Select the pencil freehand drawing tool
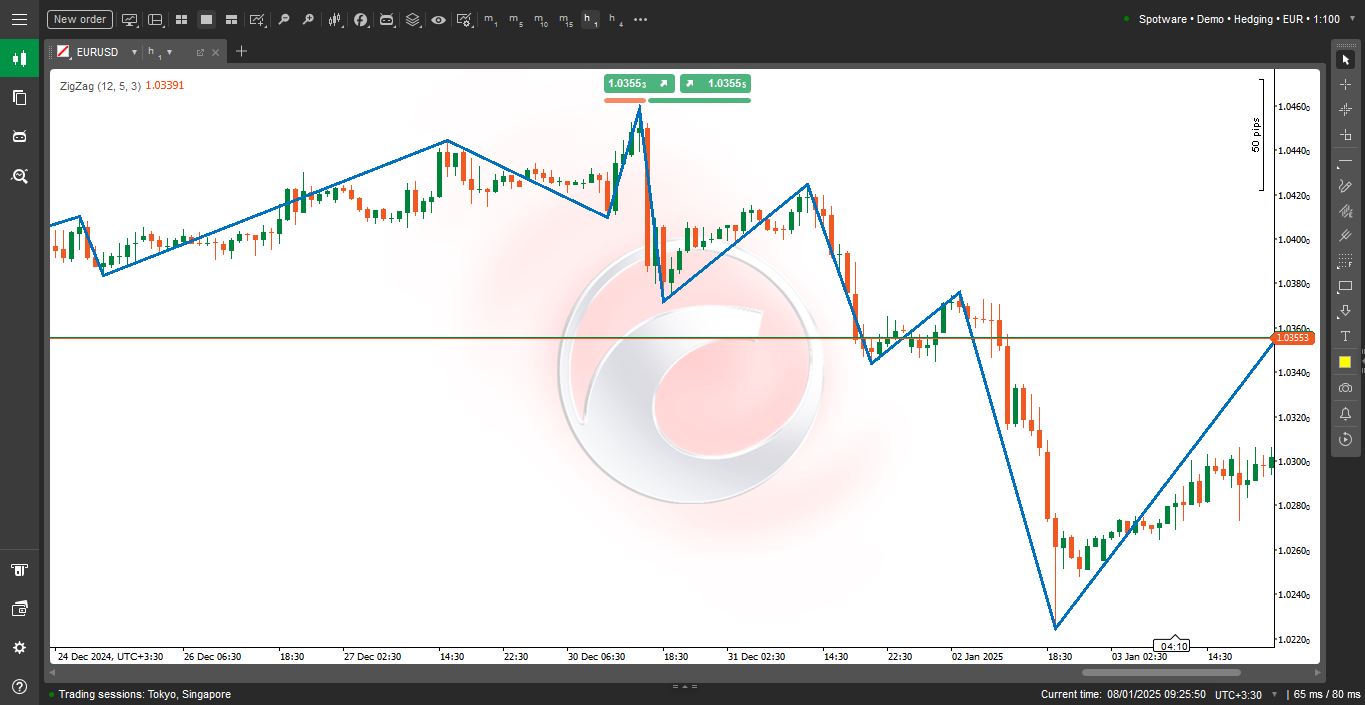Viewport: 1365px width, 705px height. [1345, 186]
